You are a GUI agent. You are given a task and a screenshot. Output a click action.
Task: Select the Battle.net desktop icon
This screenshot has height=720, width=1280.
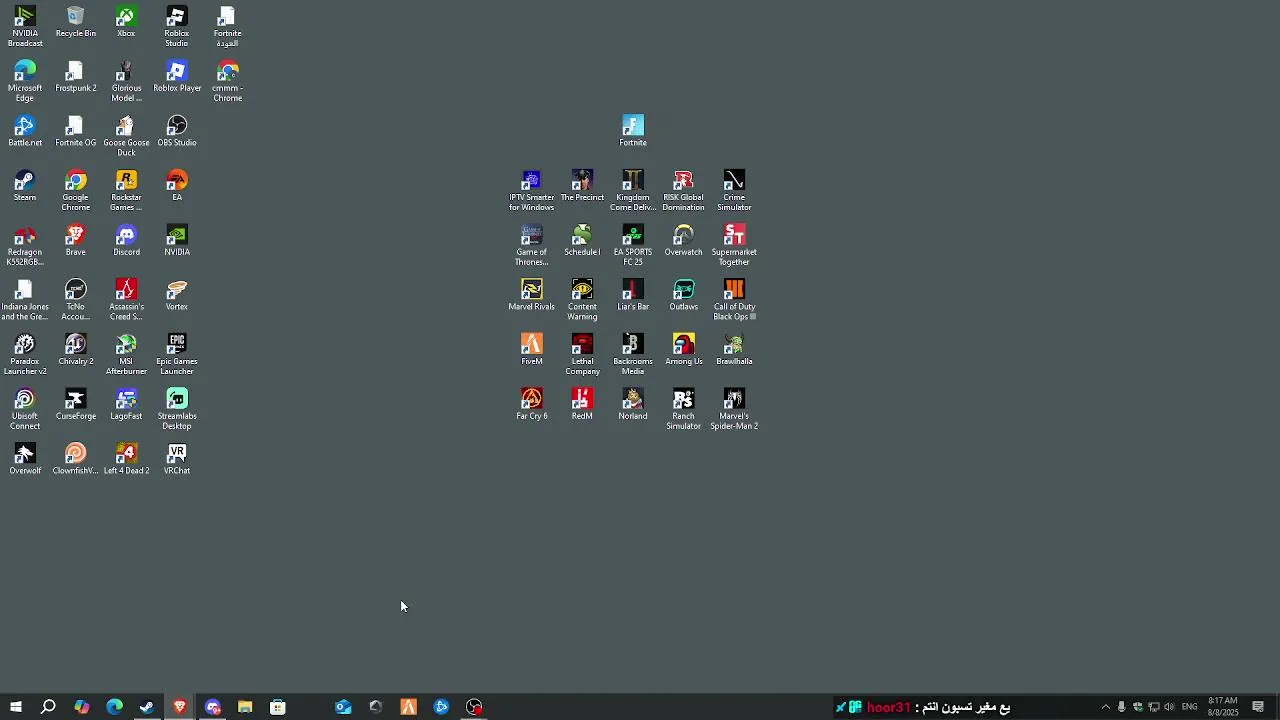tap(25, 131)
